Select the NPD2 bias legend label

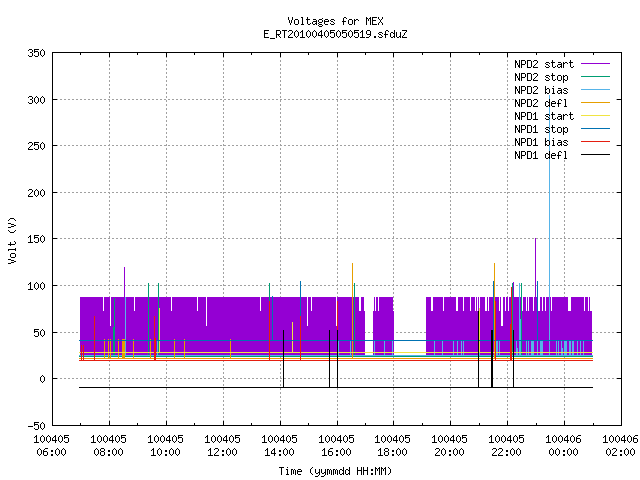(x=541, y=90)
